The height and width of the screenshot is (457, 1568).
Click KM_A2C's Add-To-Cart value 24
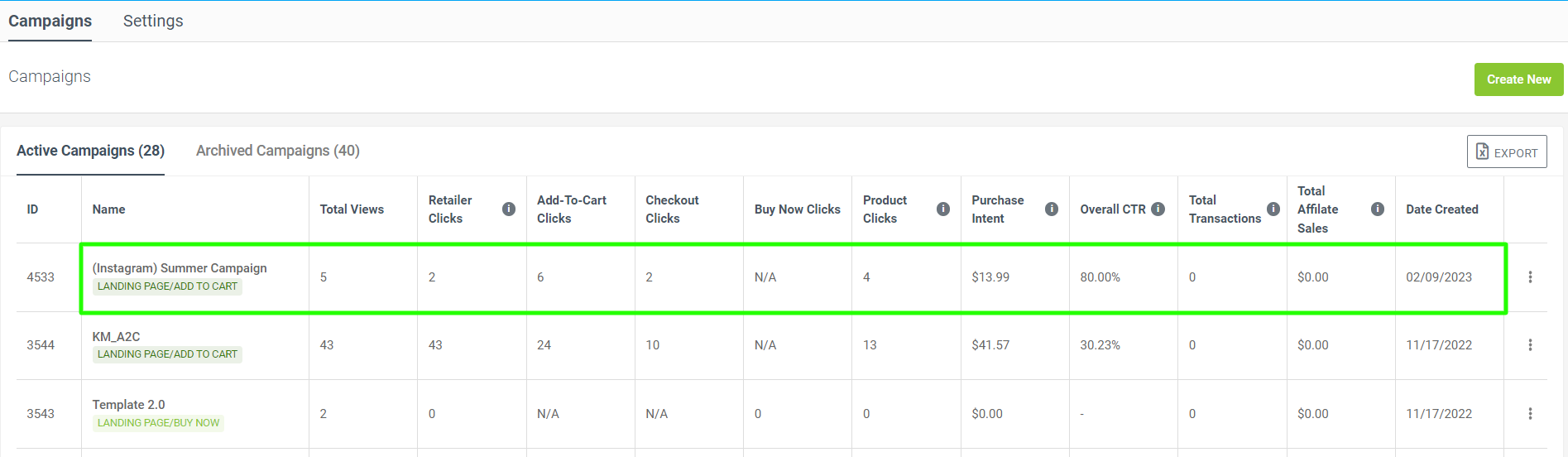point(544,345)
